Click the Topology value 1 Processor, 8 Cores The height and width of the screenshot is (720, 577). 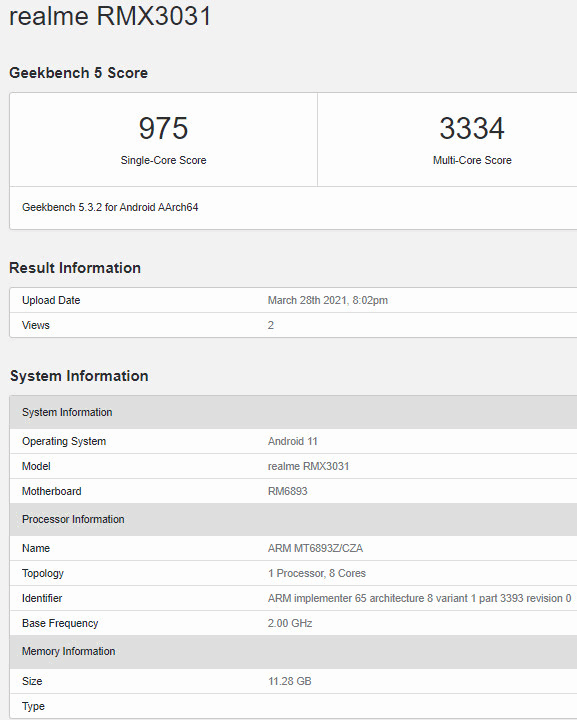point(317,574)
